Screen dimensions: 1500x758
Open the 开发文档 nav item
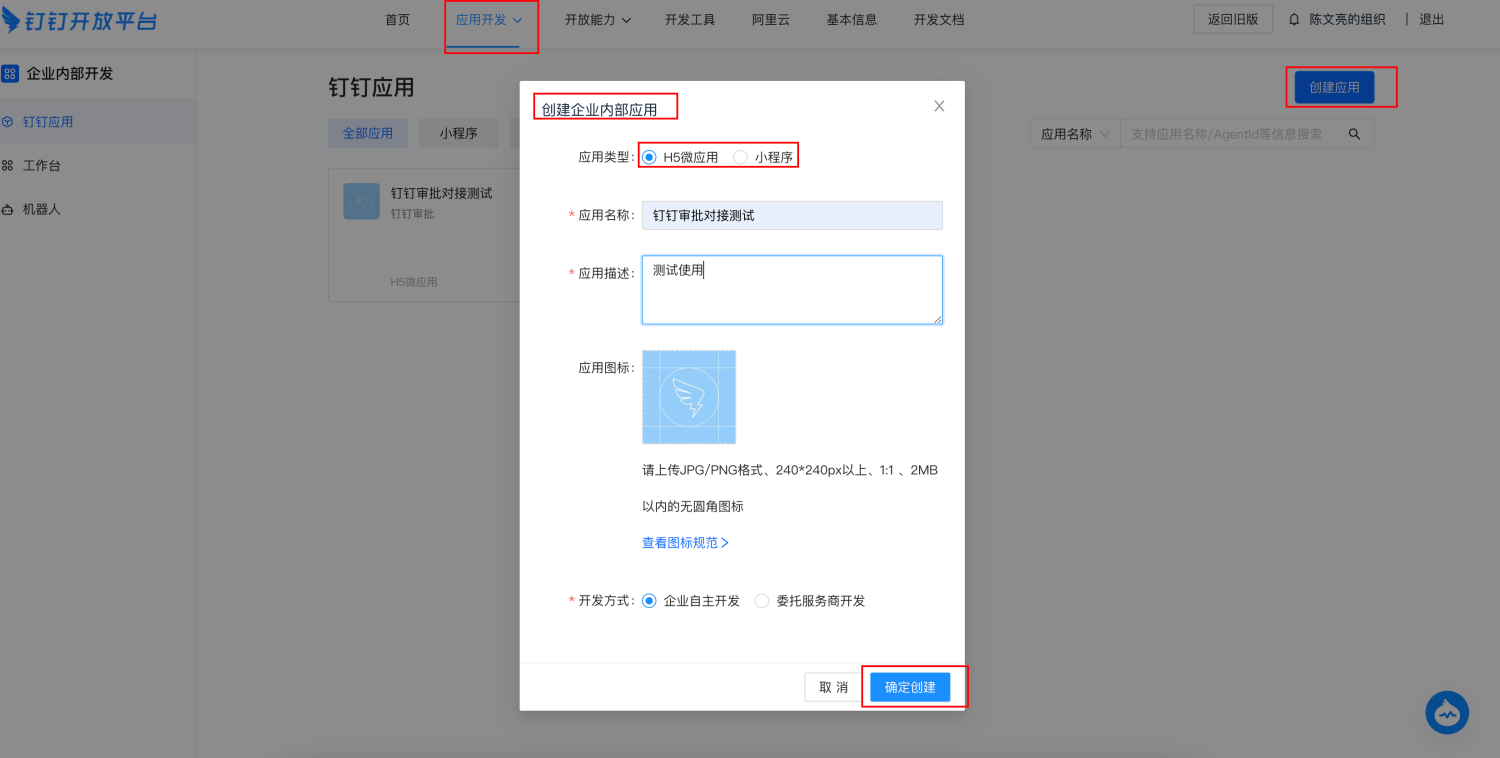pos(939,19)
